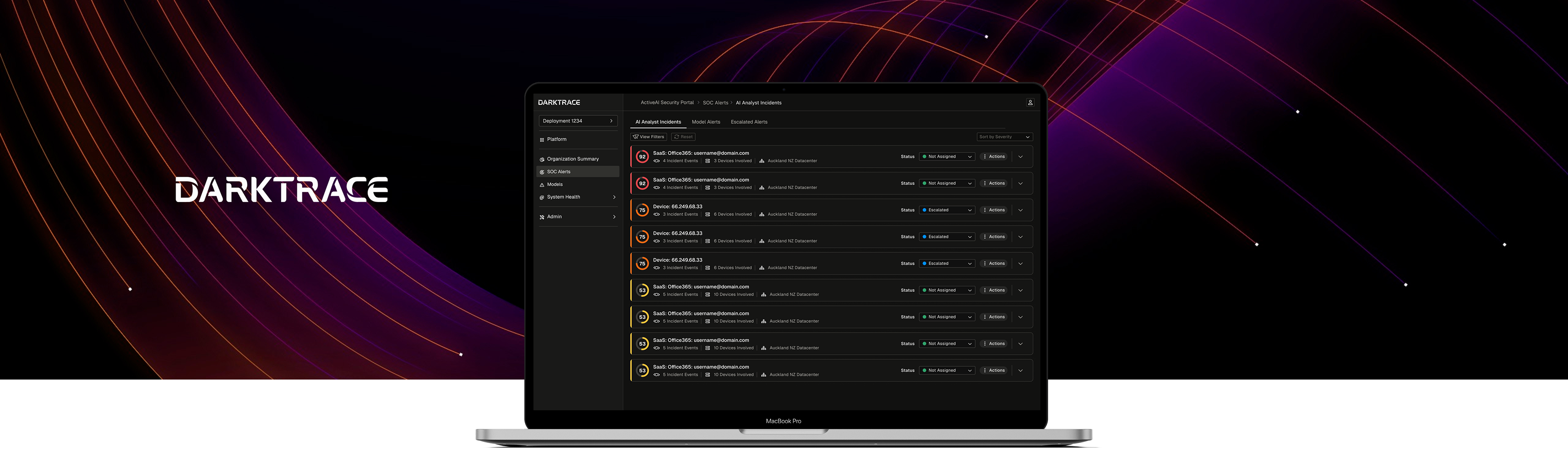Click the SOC Alerts radar icon
The image size is (1568, 453).
pos(542,172)
